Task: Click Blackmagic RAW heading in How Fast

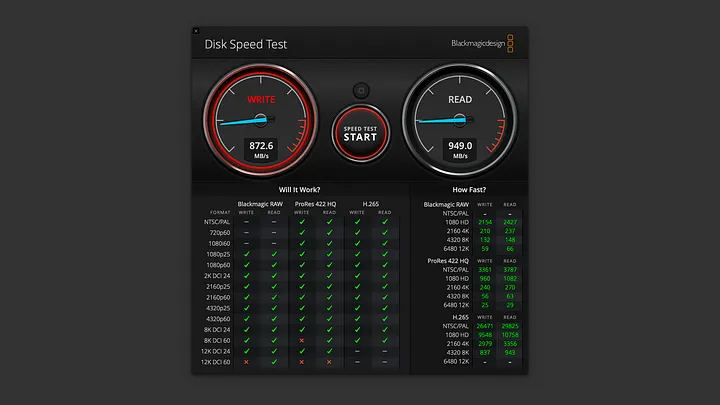Action: [446, 204]
